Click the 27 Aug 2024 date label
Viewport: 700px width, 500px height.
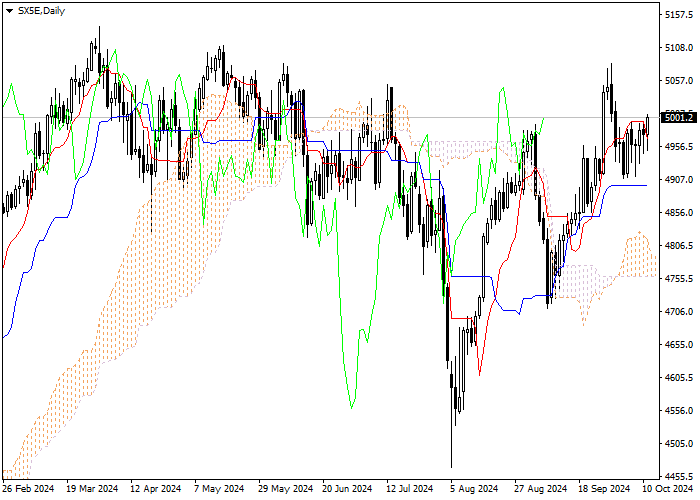click(x=540, y=489)
